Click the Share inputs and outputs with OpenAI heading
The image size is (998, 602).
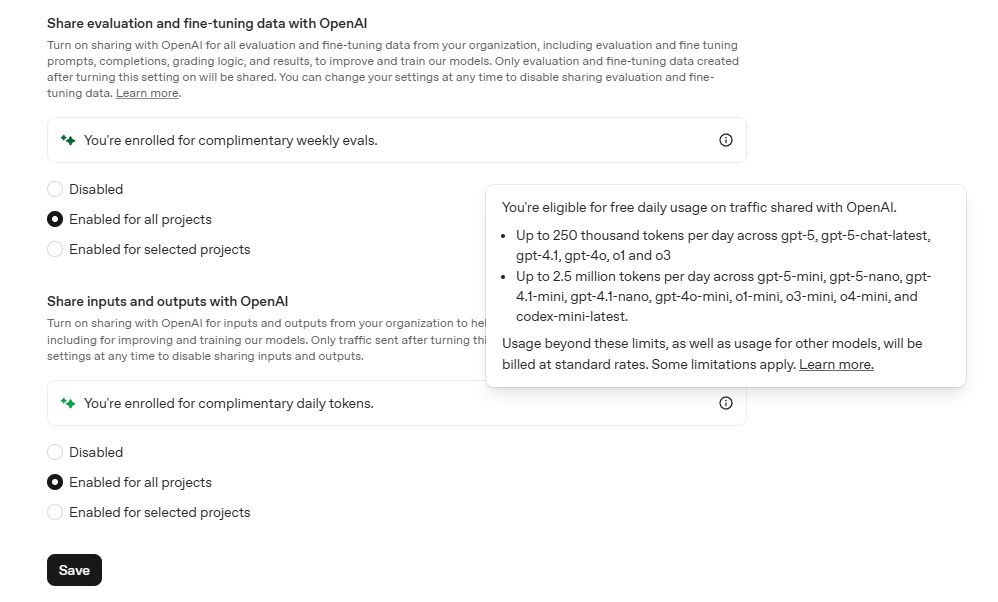(167, 302)
